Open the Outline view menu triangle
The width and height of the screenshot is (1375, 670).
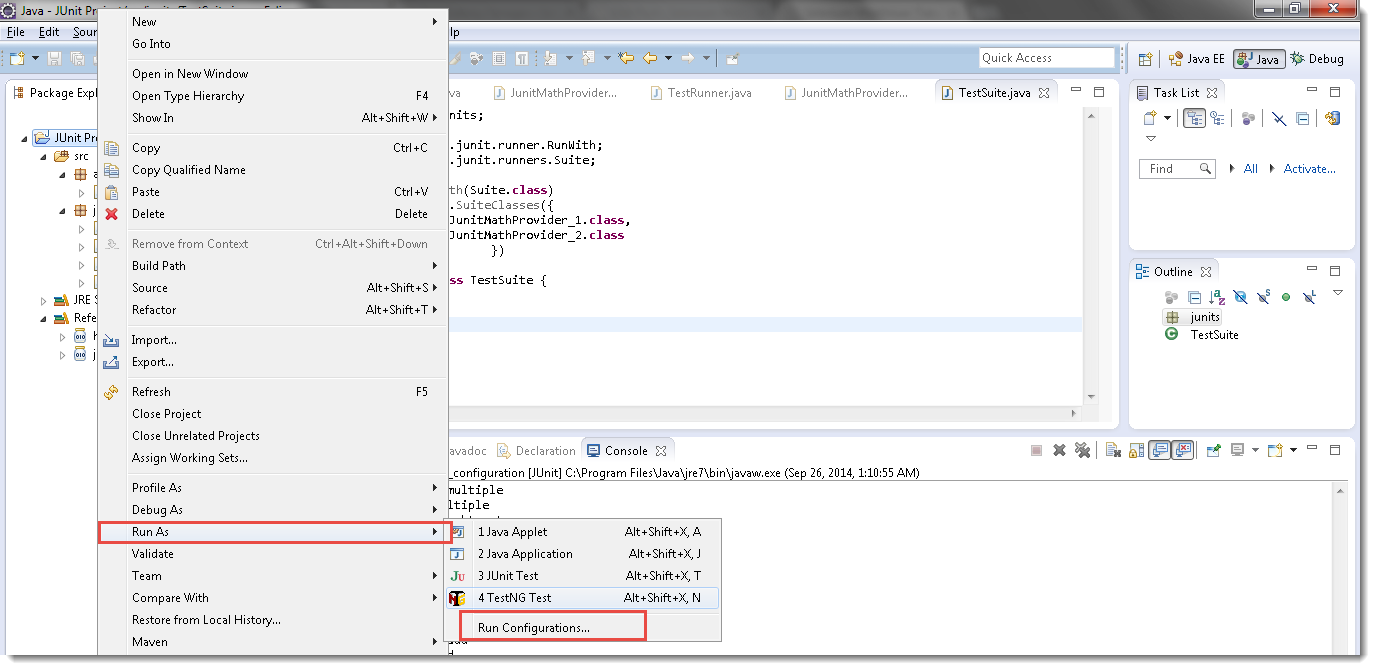tap(1338, 293)
